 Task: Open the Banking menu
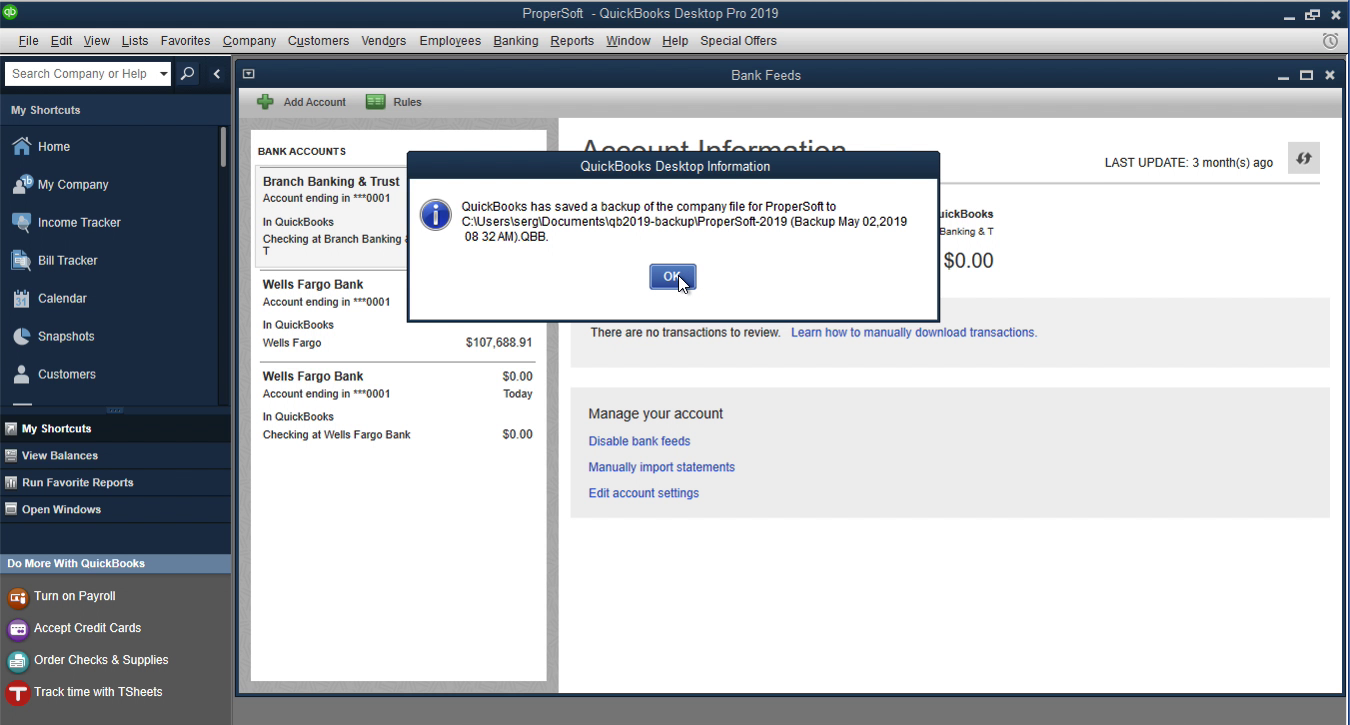click(x=516, y=41)
